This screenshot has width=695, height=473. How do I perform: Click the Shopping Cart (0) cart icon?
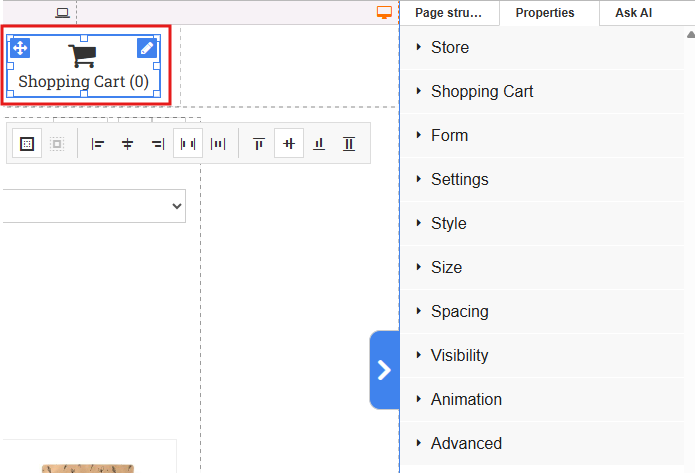point(83,56)
